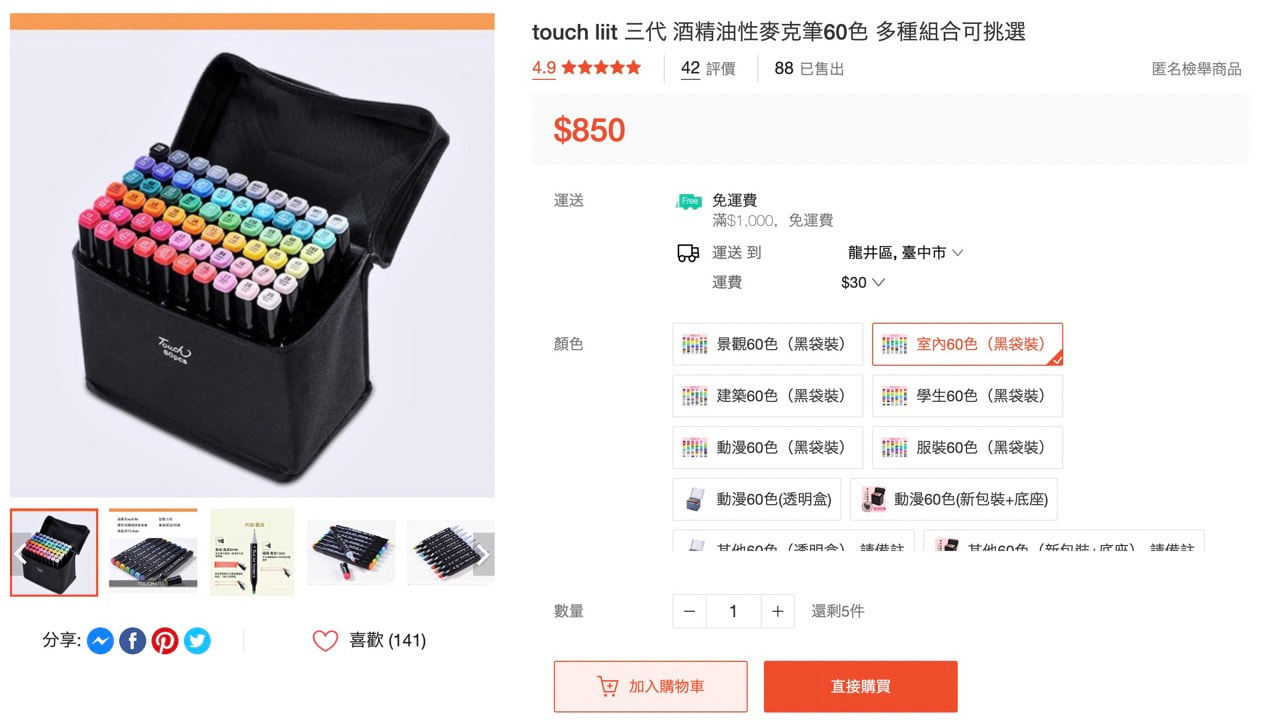Expand the $30 shipping fee dropdown
The image size is (1280, 724).
pos(863,283)
